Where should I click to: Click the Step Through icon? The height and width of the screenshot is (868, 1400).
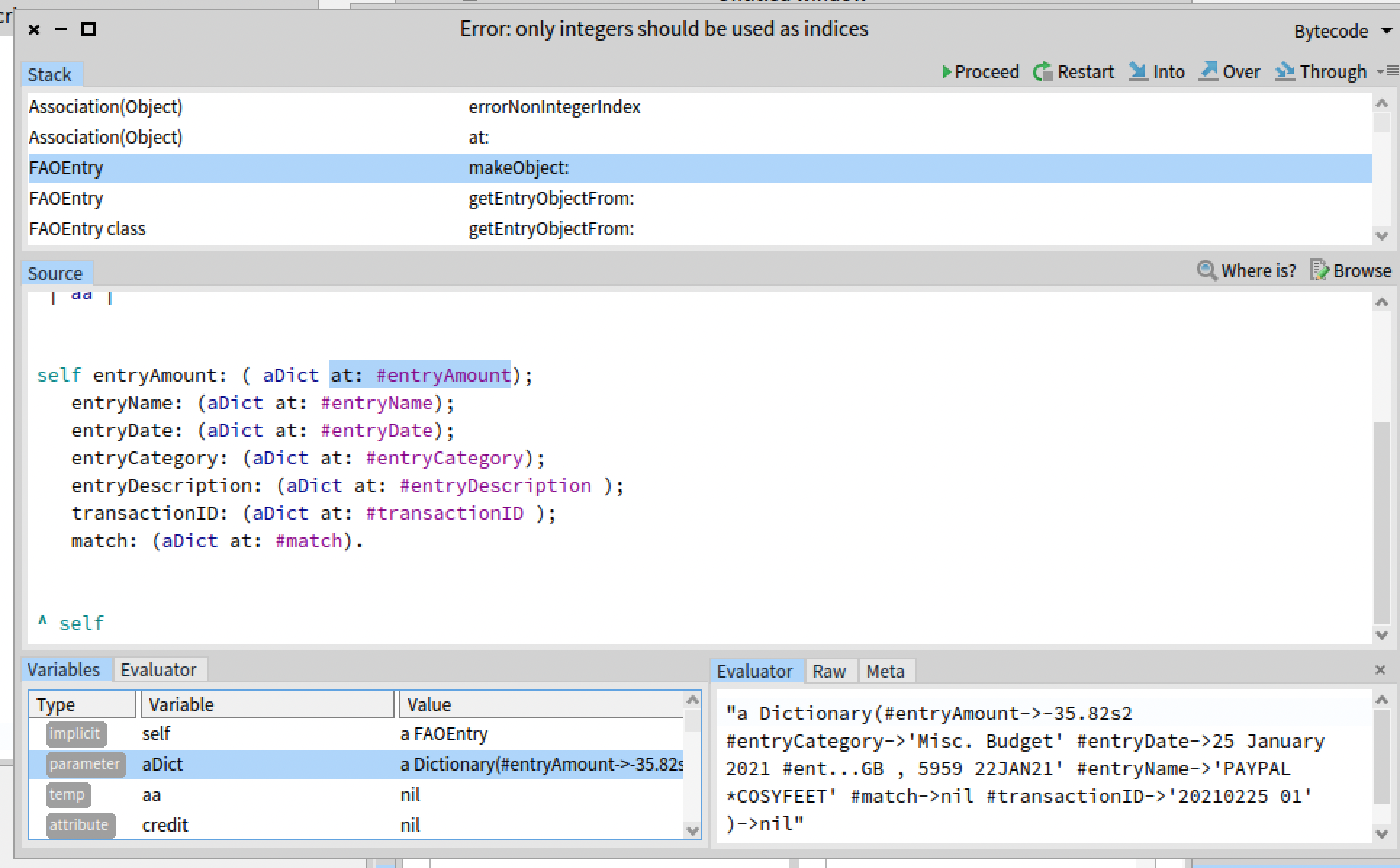1285,71
